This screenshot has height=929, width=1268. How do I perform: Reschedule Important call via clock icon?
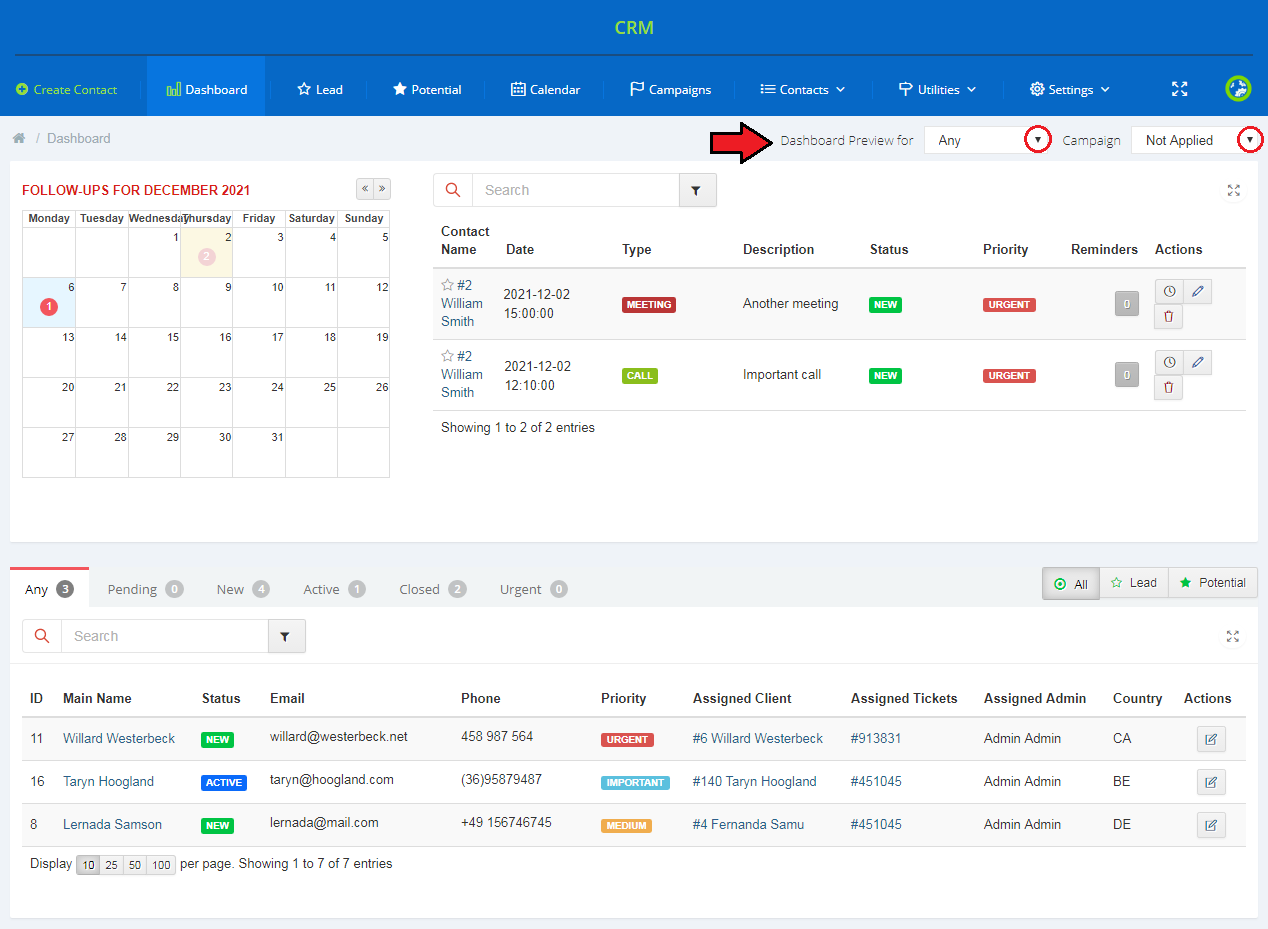(x=1169, y=362)
